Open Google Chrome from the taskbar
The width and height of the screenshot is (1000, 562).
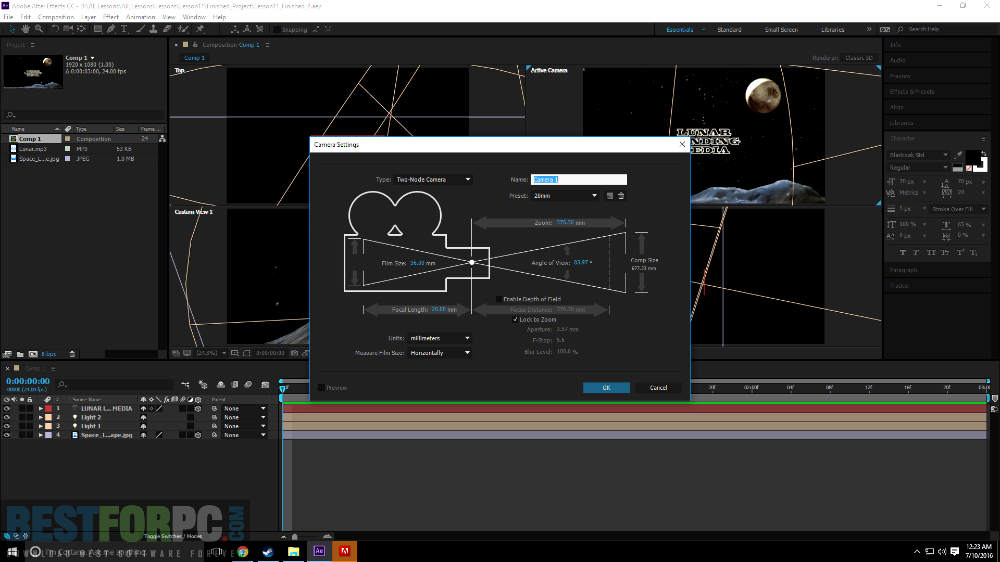click(242, 551)
